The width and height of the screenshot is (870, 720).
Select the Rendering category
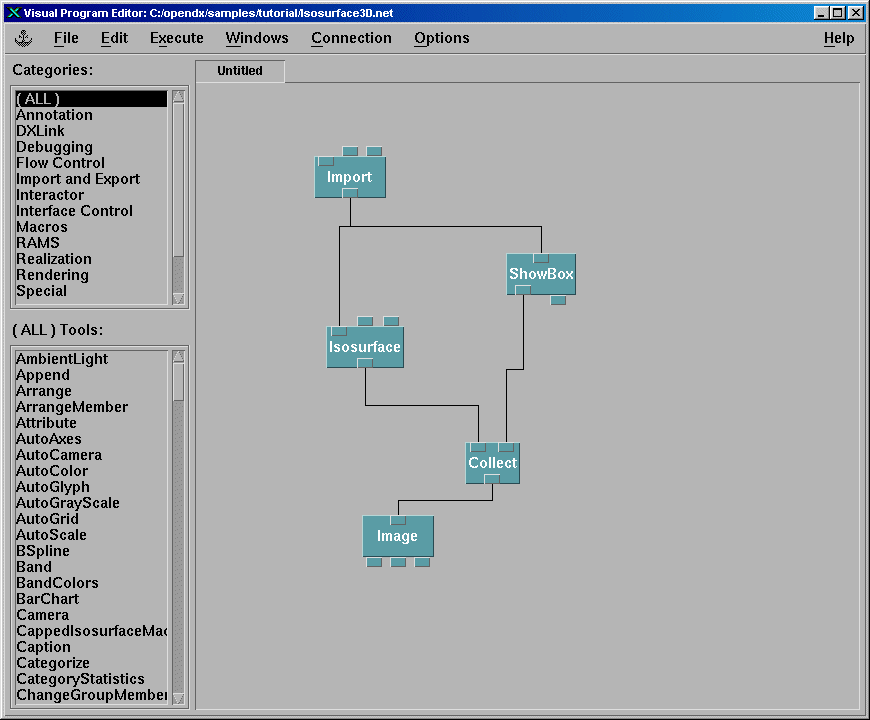click(x=52, y=275)
